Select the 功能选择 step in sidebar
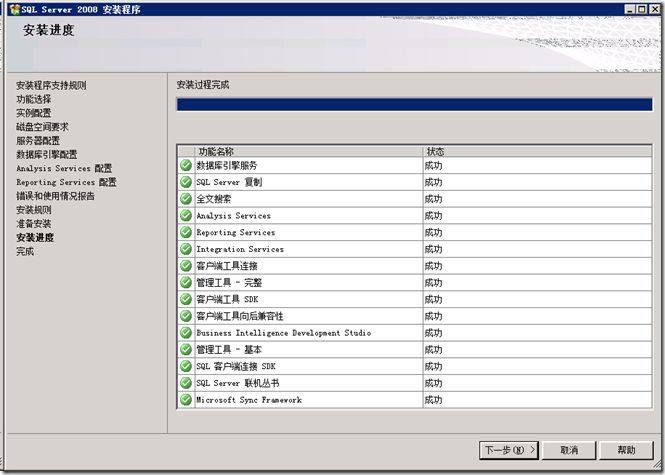Image resolution: width=665 pixels, height=475 pixels. pyautogui.click(x=34, y=99)
